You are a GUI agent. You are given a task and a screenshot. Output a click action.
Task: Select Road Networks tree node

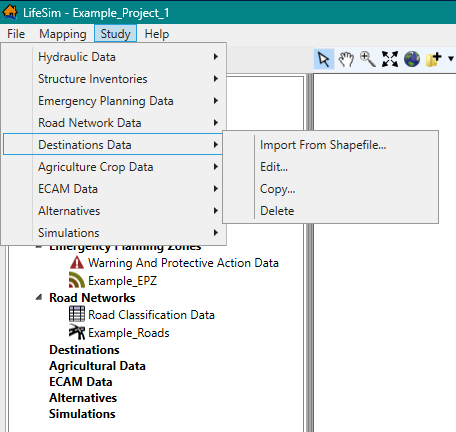point(92,298)
